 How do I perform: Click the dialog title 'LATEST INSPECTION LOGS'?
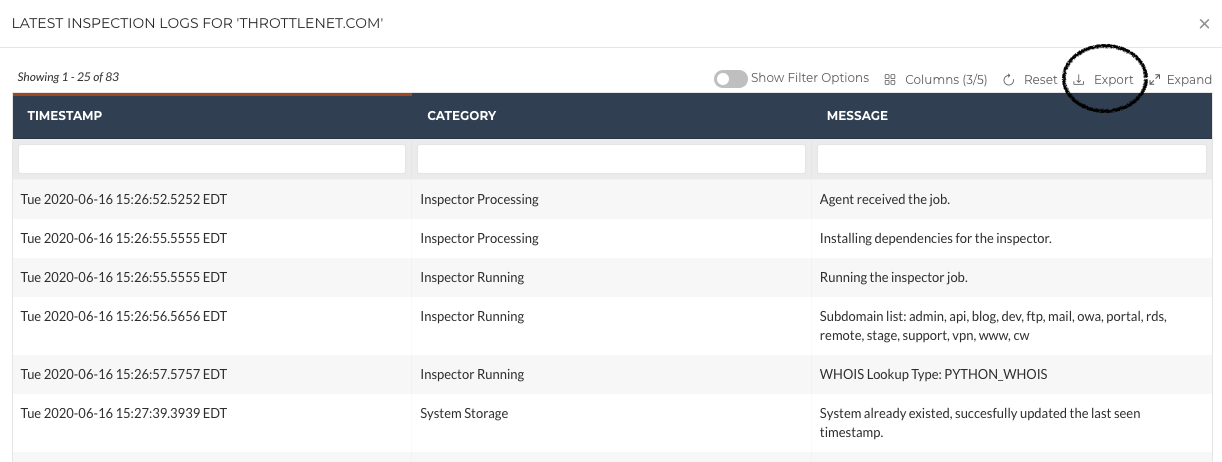197,23
